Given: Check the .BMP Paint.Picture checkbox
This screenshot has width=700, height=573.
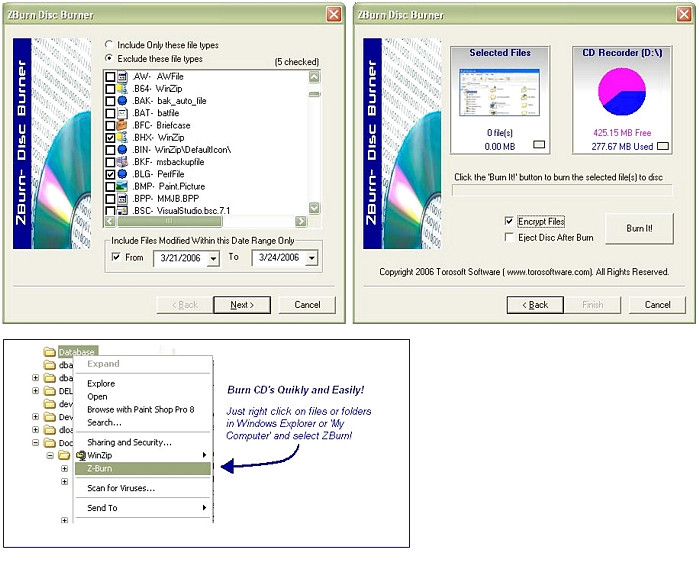Looking at the screenshot, I should click(x=110, y=187).
